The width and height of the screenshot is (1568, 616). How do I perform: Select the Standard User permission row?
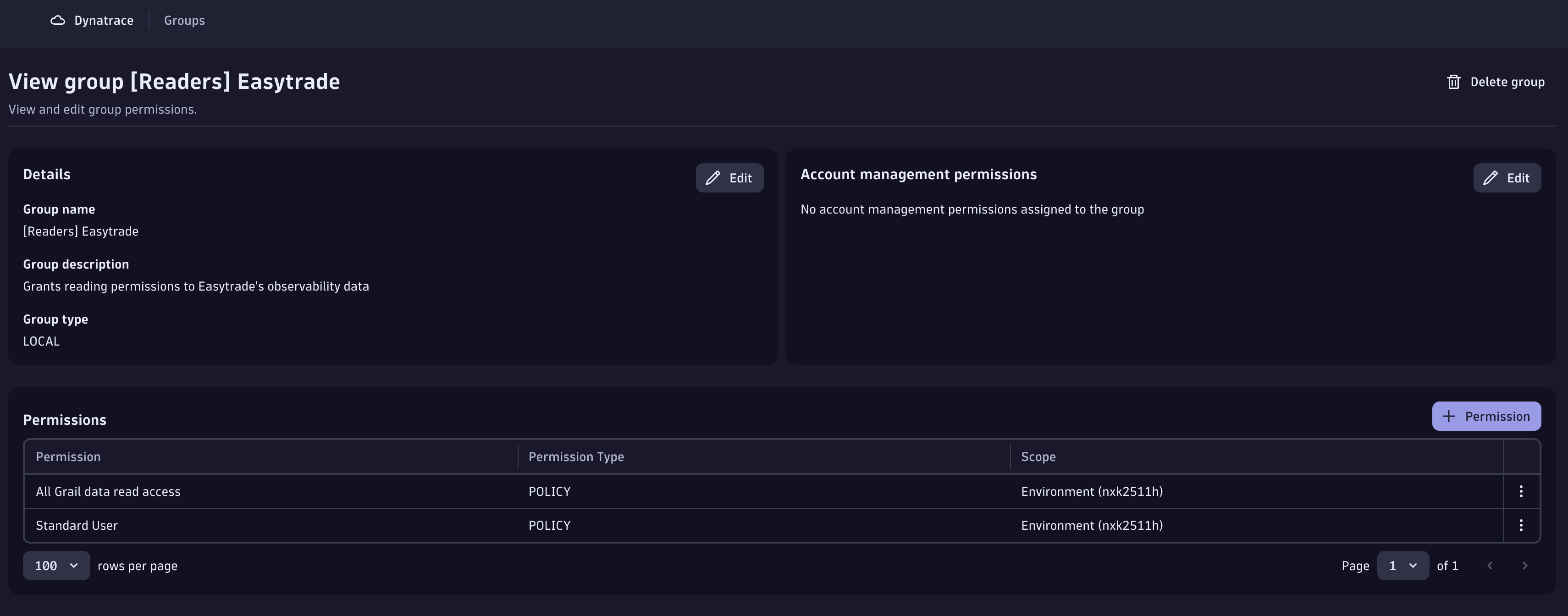click(77, 525)
